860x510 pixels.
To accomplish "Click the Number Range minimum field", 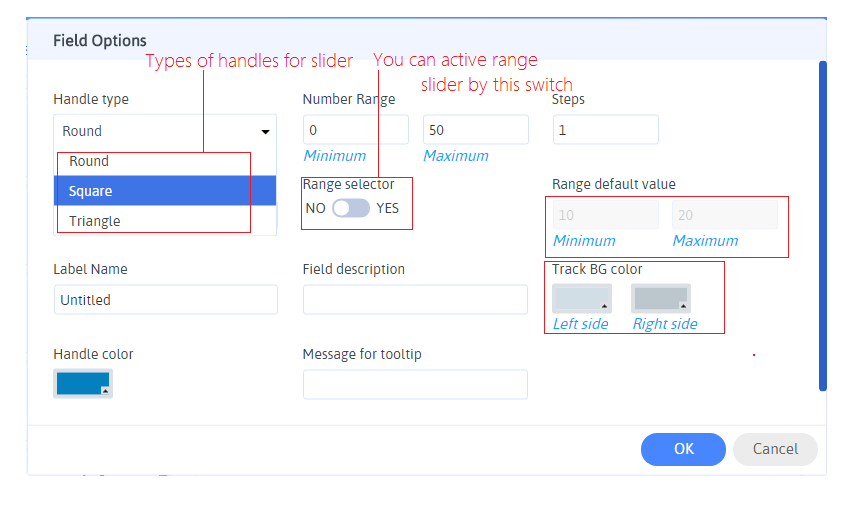I will tap(355, 130).
